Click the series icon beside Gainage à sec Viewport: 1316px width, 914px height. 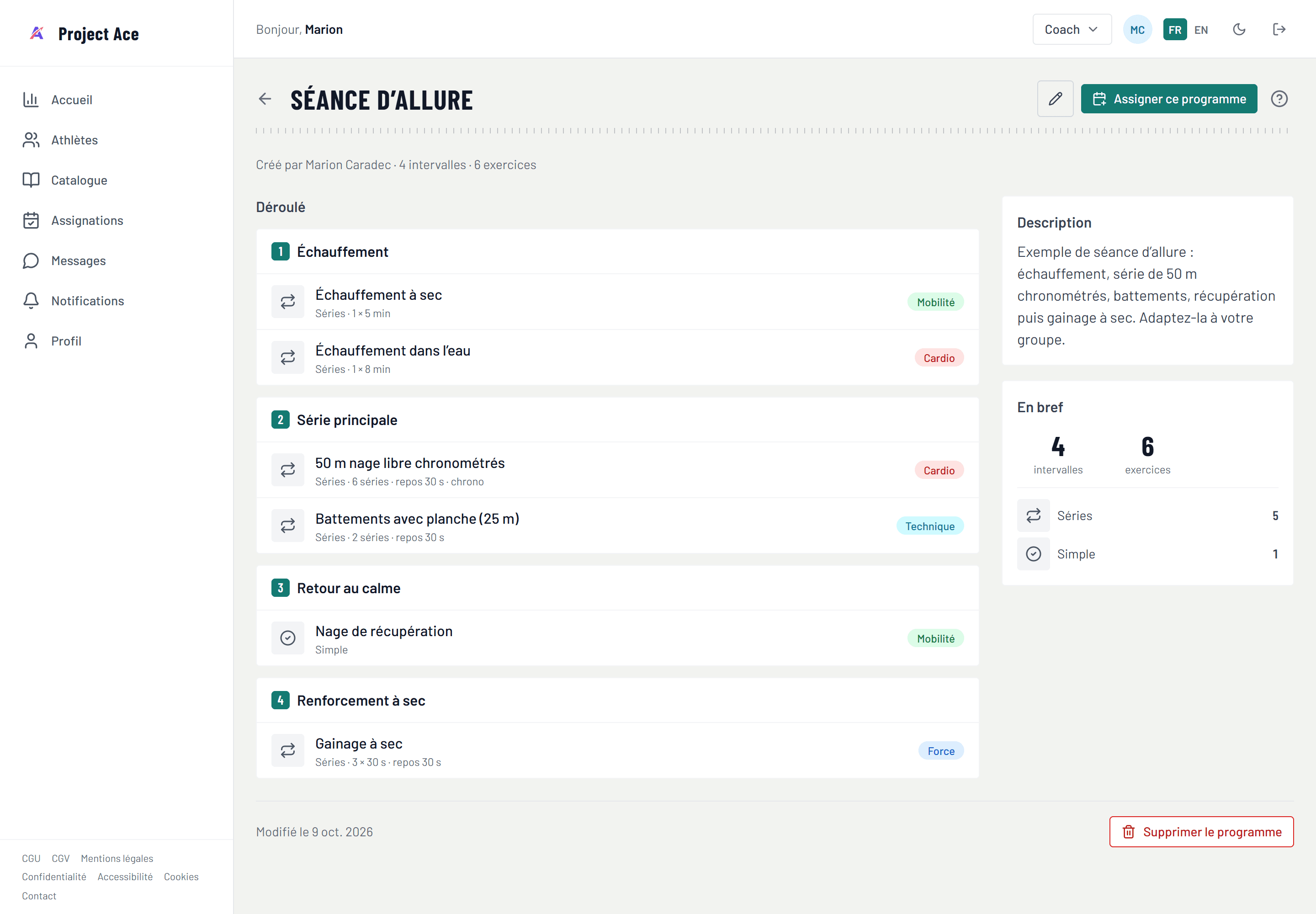click(287, 751)
